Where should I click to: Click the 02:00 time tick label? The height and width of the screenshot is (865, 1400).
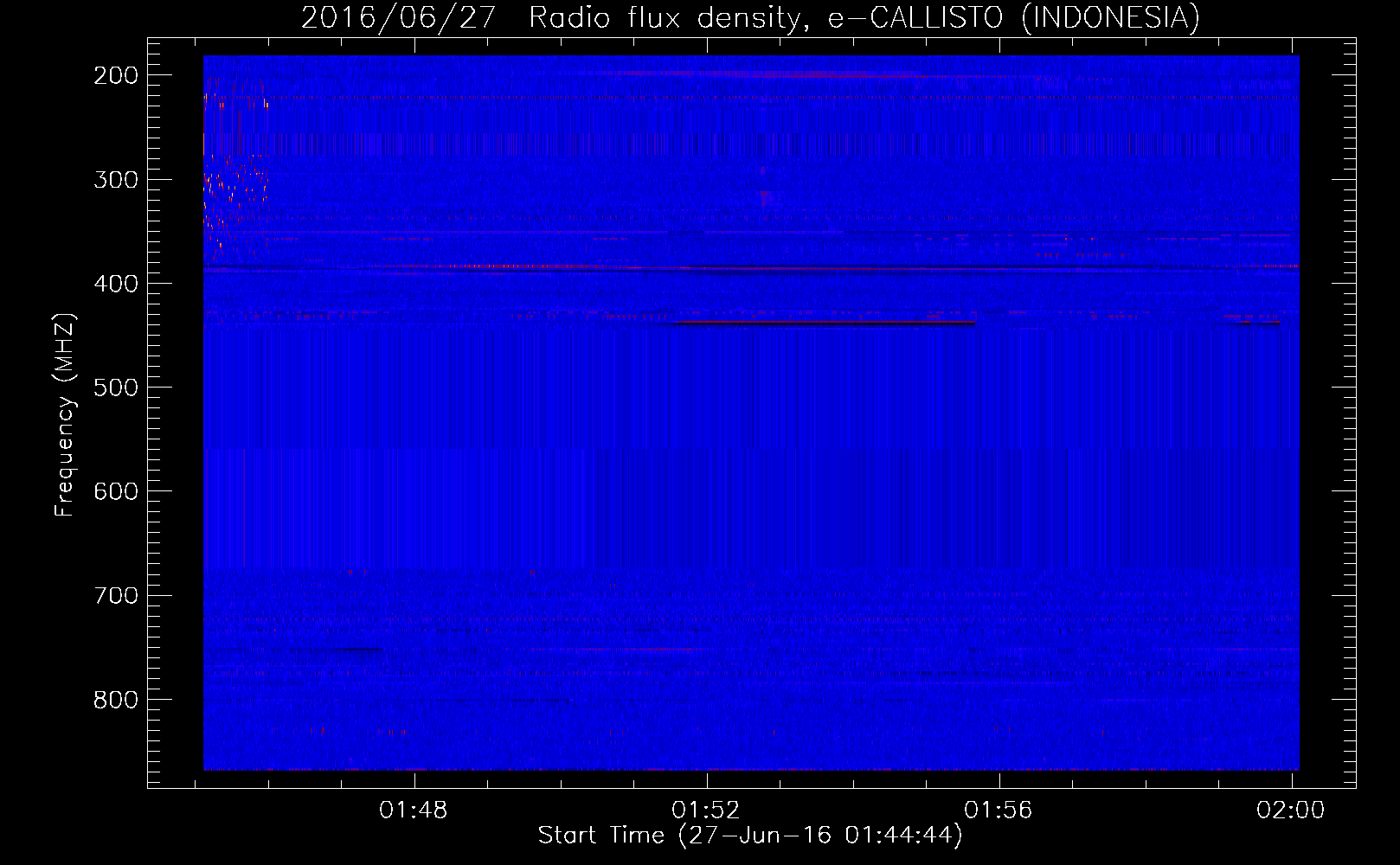pos(1291,810)
